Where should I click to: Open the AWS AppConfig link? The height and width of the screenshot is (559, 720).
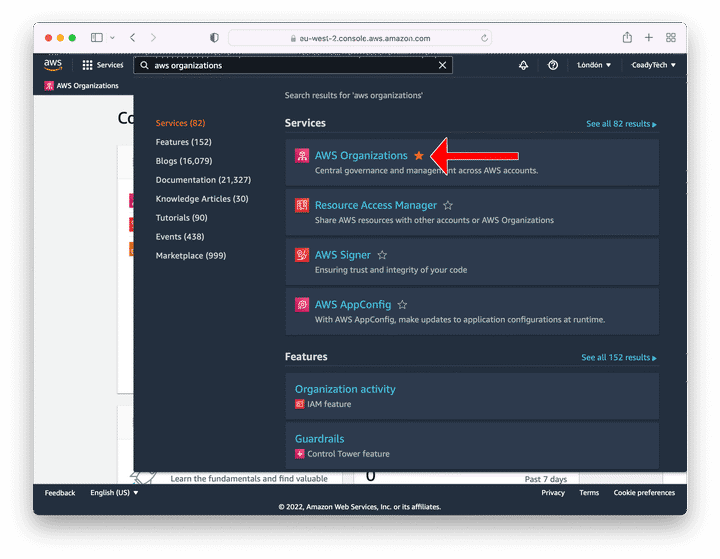(353, 305)
